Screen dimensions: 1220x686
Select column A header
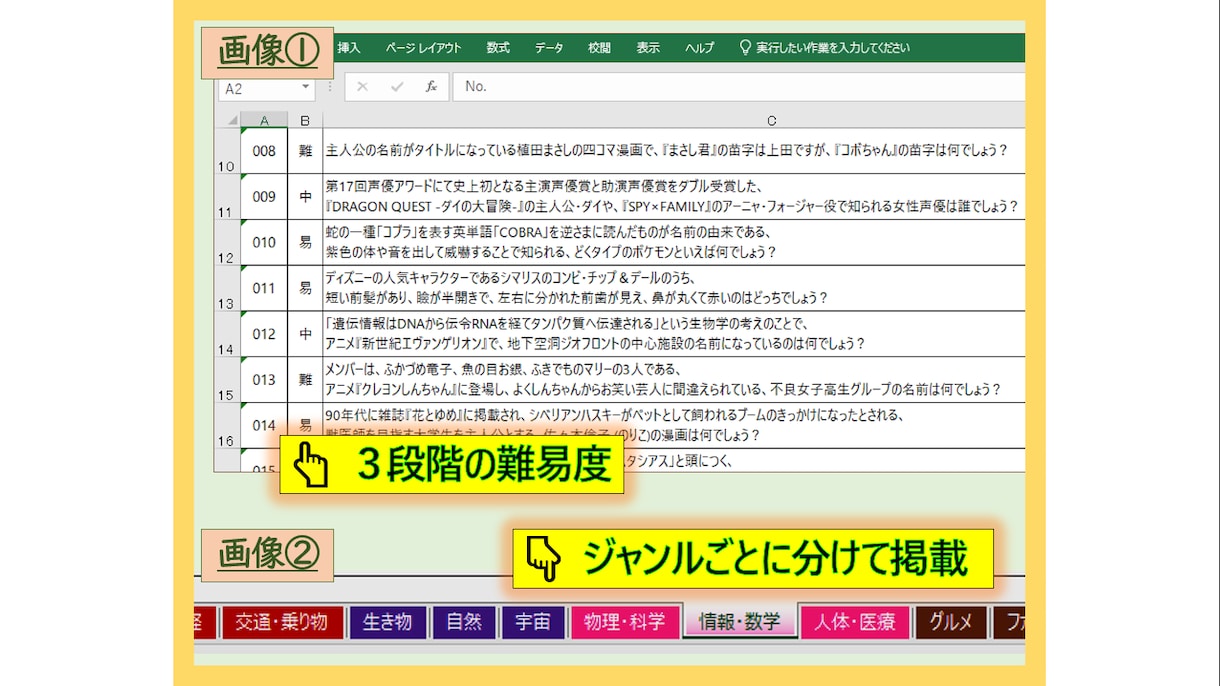(x=264, y=120)
